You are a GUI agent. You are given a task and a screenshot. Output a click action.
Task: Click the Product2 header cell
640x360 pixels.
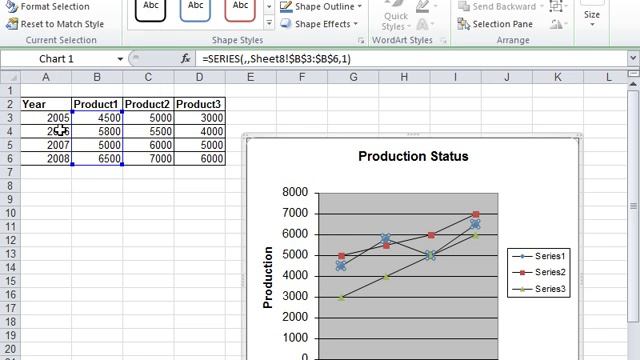[x=148, y=104]
